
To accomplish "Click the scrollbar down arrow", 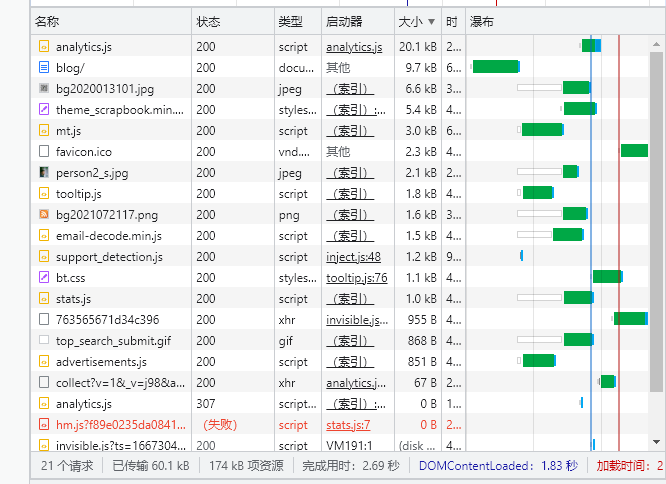I will pyautogui.click(x=657, y=441).
